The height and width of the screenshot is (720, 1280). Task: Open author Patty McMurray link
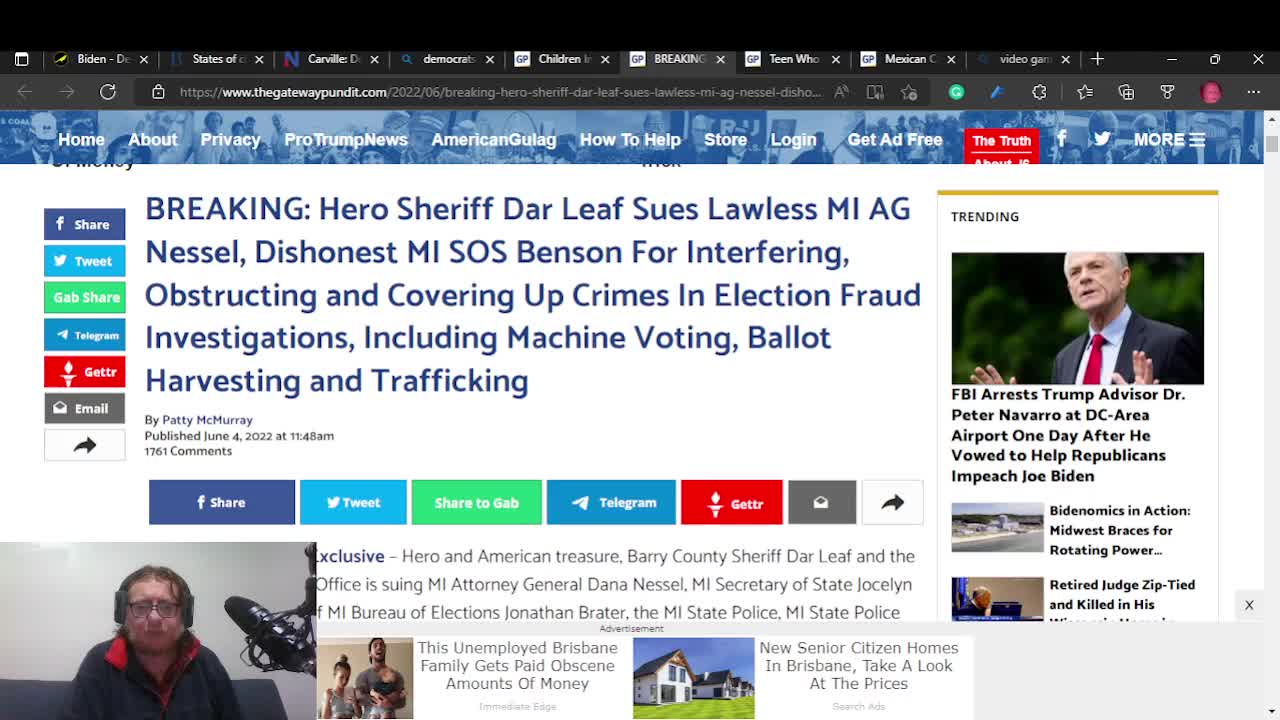(207, 420)
